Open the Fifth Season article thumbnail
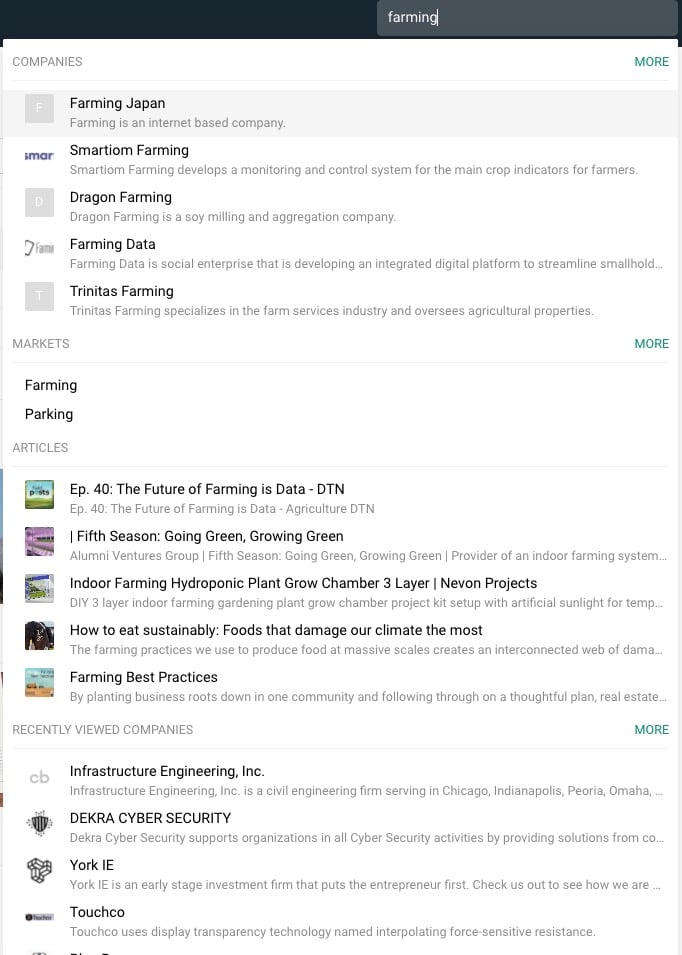This screenshot has width=682, height=955. point(39,541)
